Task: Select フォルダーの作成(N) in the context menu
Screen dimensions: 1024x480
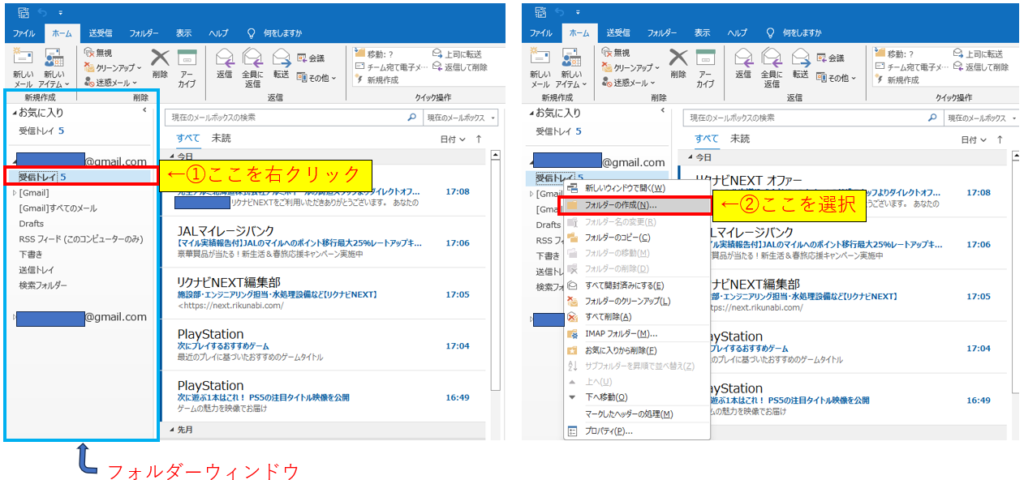Action: coord(620,204)
